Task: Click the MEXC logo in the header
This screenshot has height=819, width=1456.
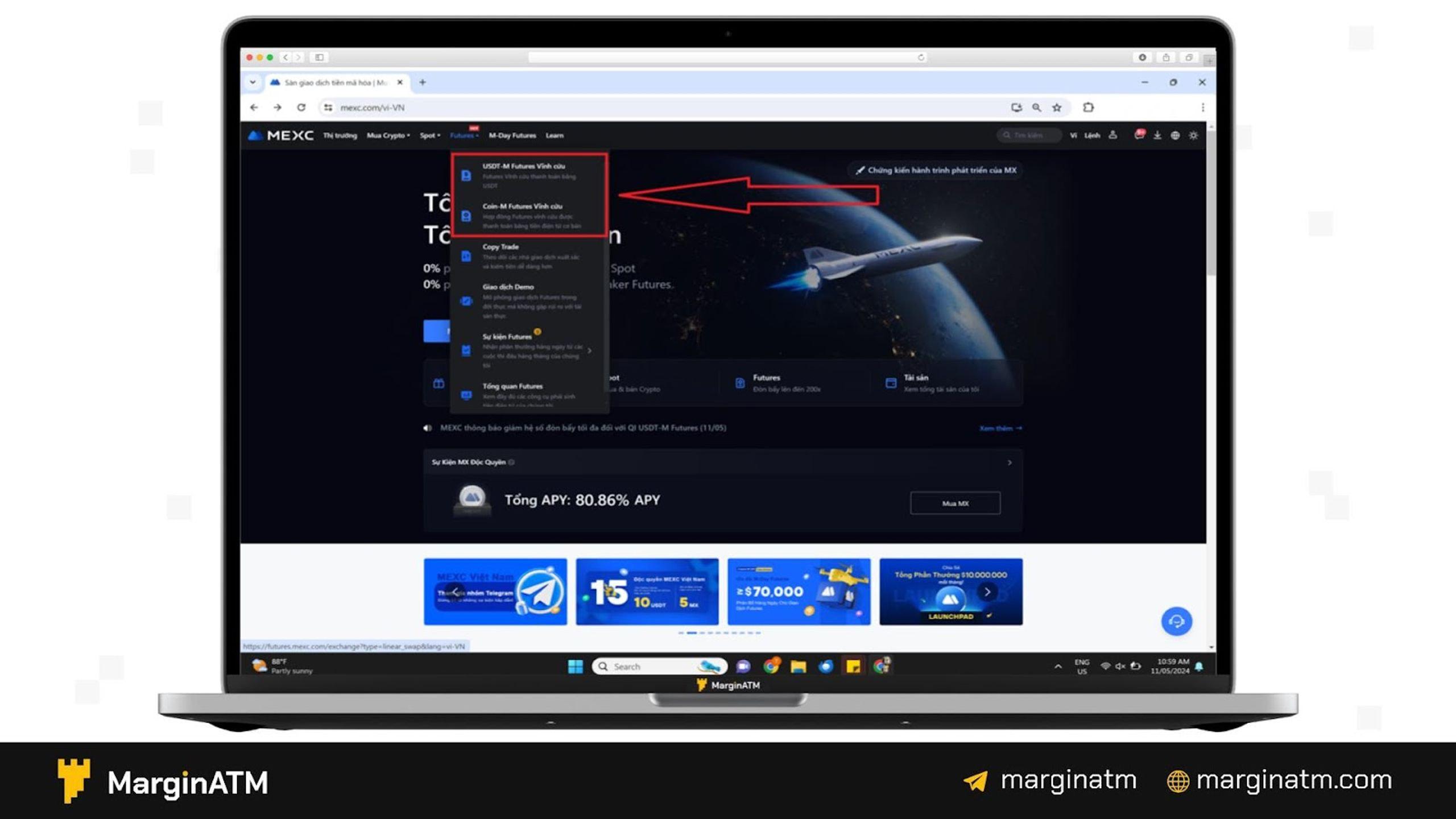Action: click(281, 135)
